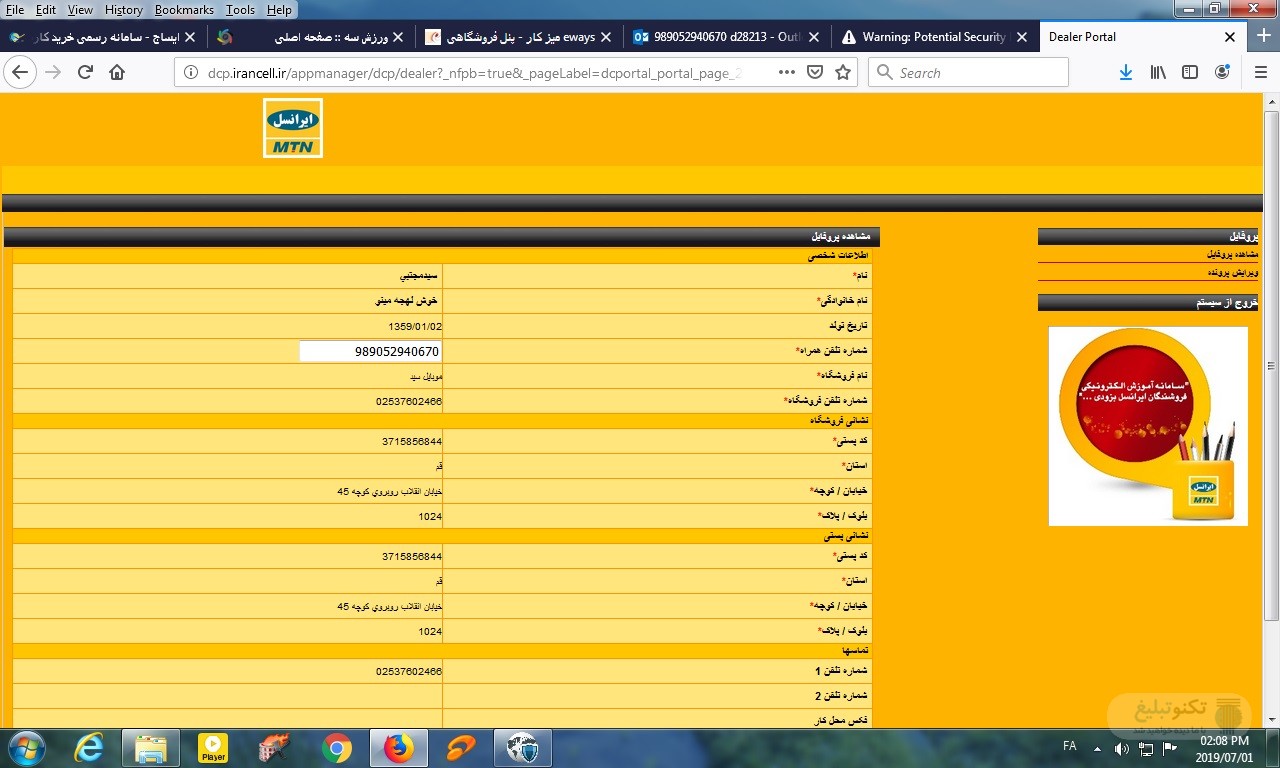Toggle the sidebar view icon

tap(1190, 72)
